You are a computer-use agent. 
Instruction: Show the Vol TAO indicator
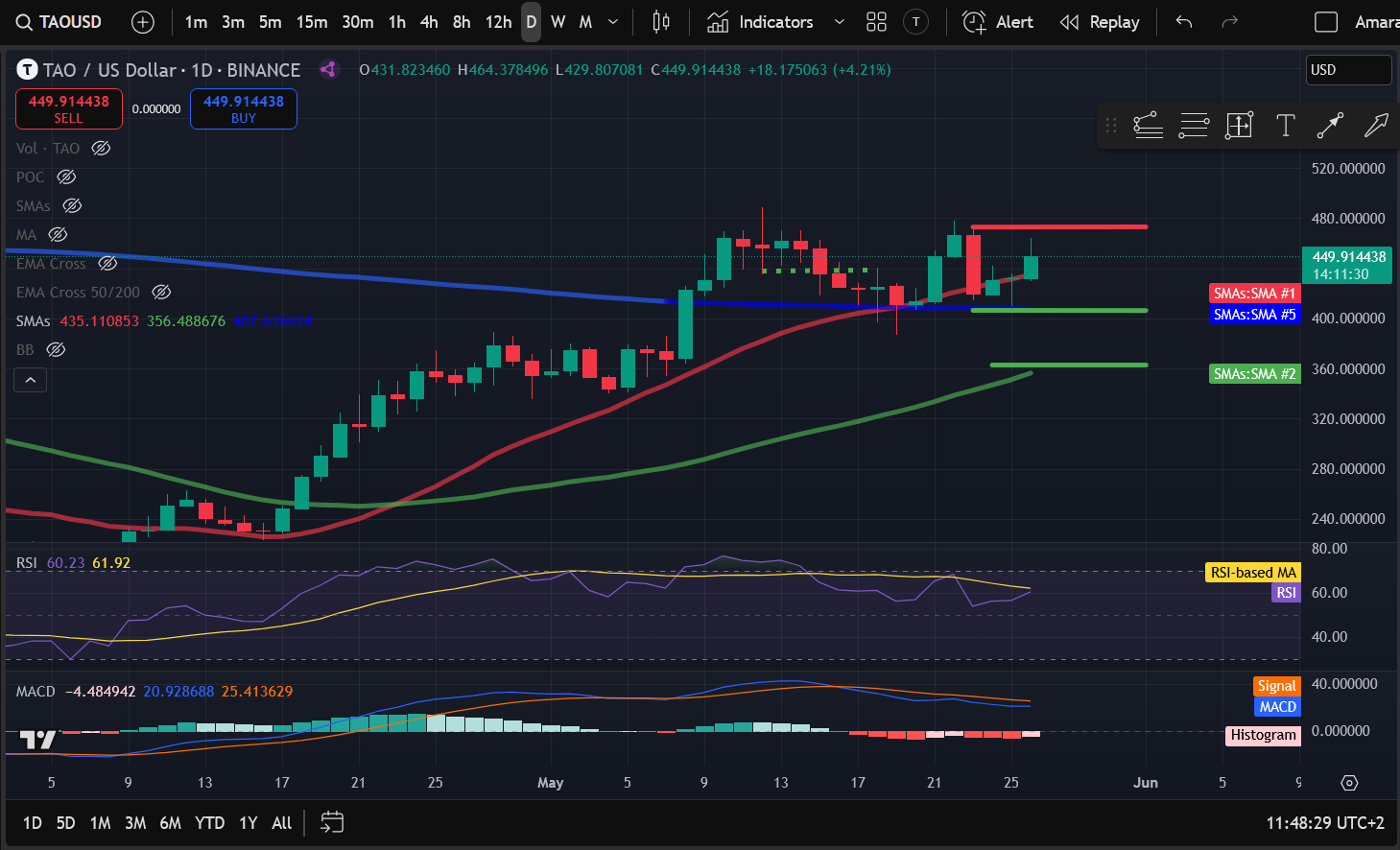101,149
